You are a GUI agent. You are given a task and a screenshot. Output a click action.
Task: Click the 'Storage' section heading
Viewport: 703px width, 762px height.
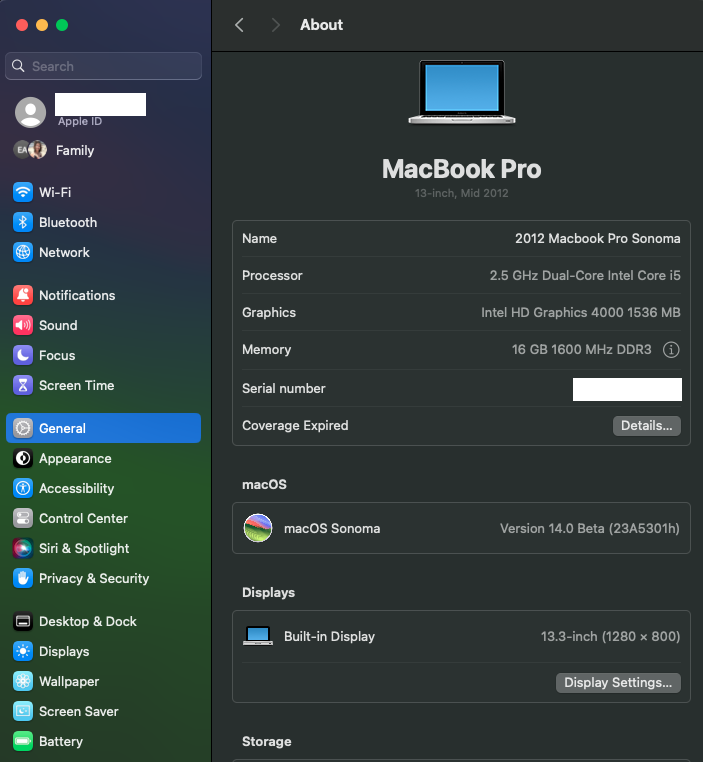(267, 741)
